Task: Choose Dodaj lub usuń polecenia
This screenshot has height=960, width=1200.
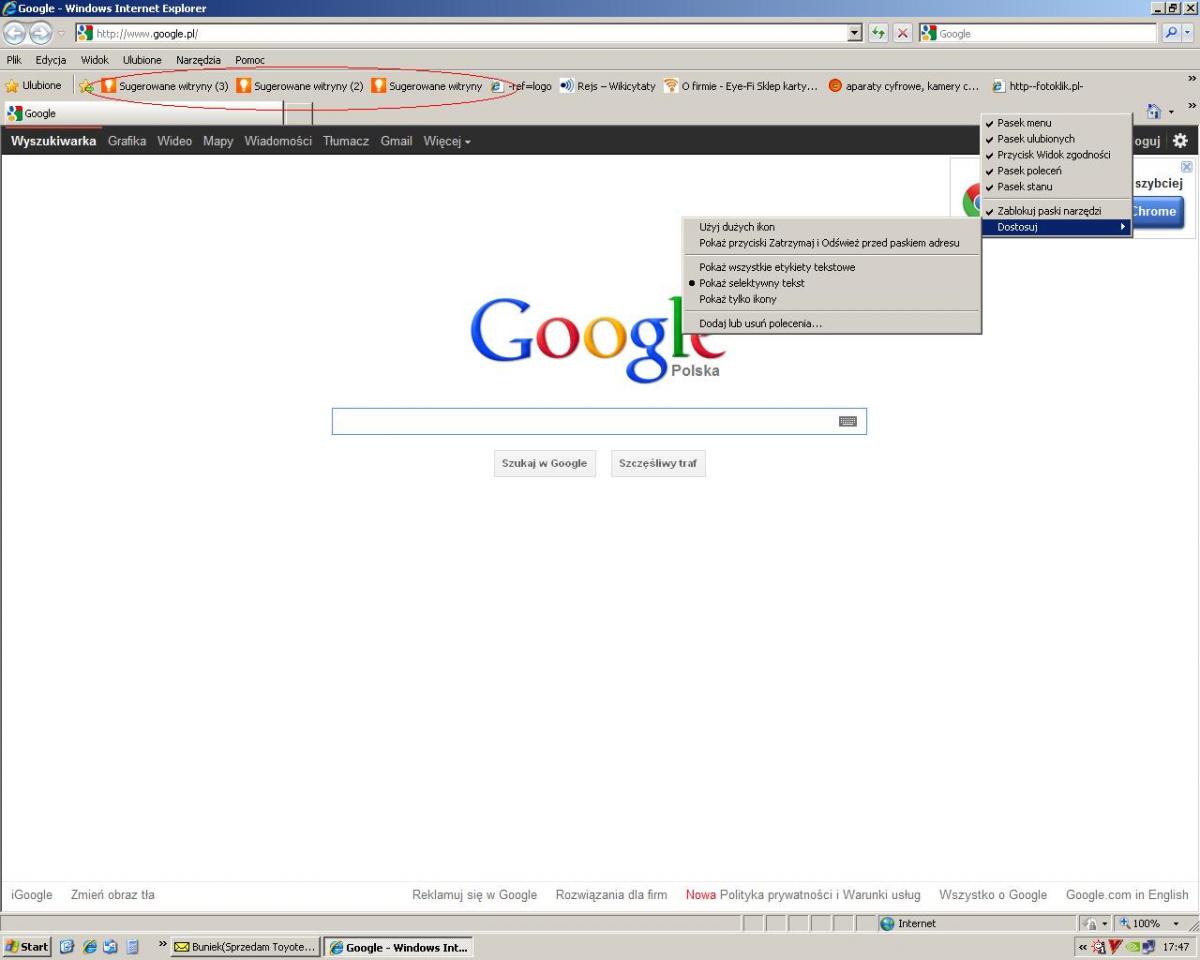Action: coord(831,323)
